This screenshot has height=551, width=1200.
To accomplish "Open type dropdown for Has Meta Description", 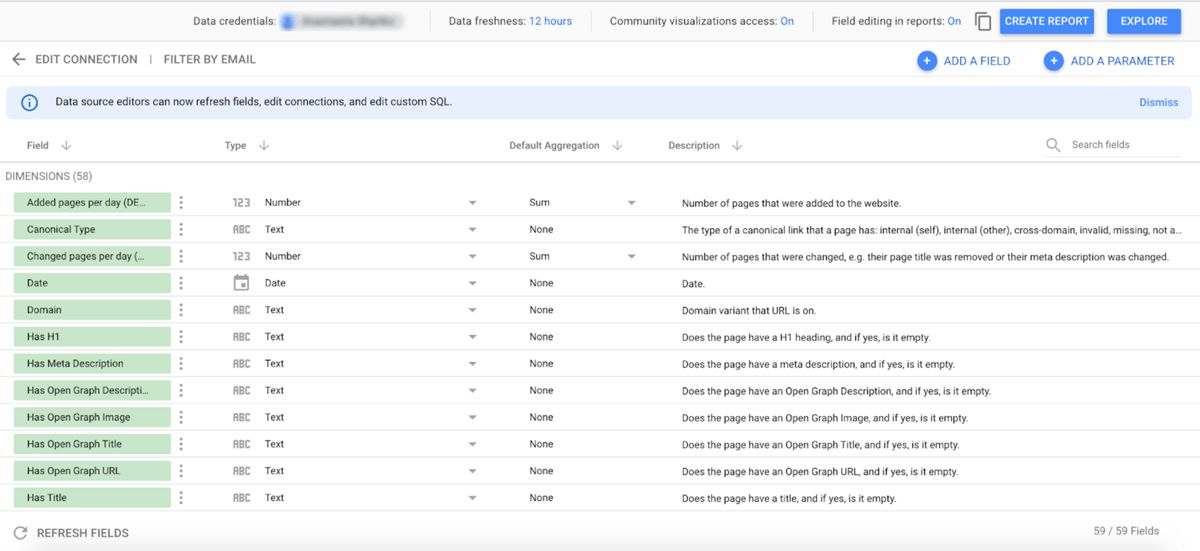I will (472, 364).
